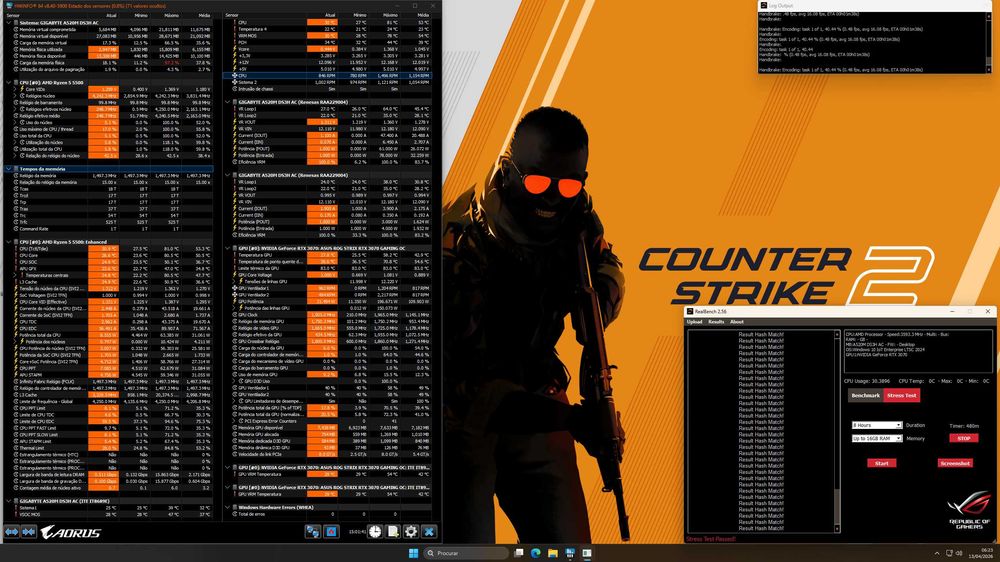Open the HWiNFO taskbar app icon
The image size is (1000, 562).
point(570,553)
